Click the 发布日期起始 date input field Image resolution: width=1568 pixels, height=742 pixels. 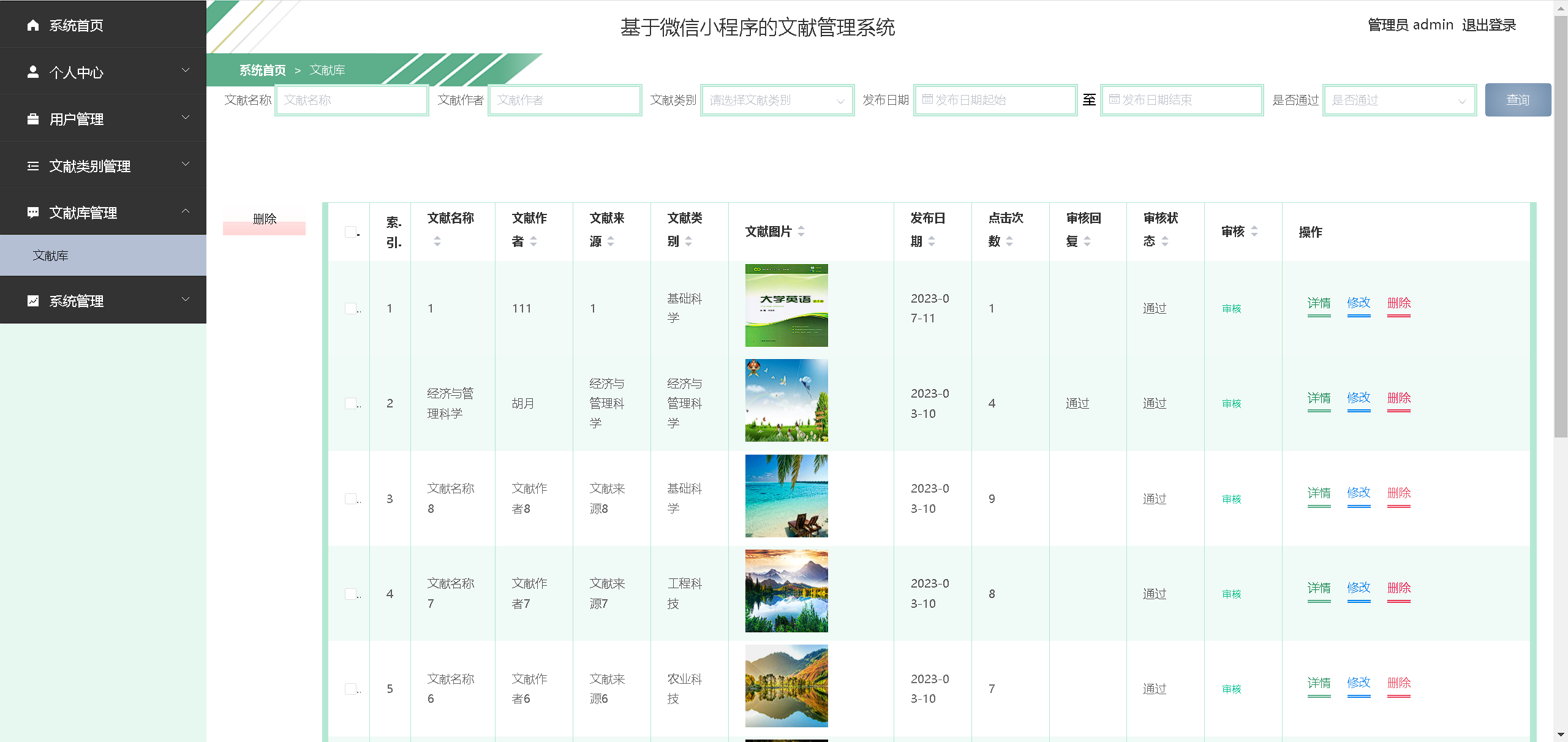pos(995,100)
